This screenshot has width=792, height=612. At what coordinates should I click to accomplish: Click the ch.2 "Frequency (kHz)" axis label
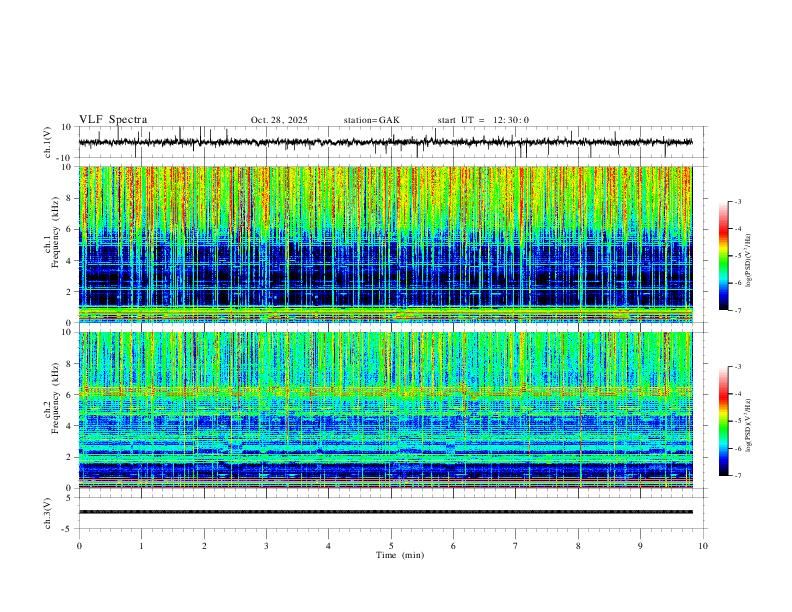[55, 398]
